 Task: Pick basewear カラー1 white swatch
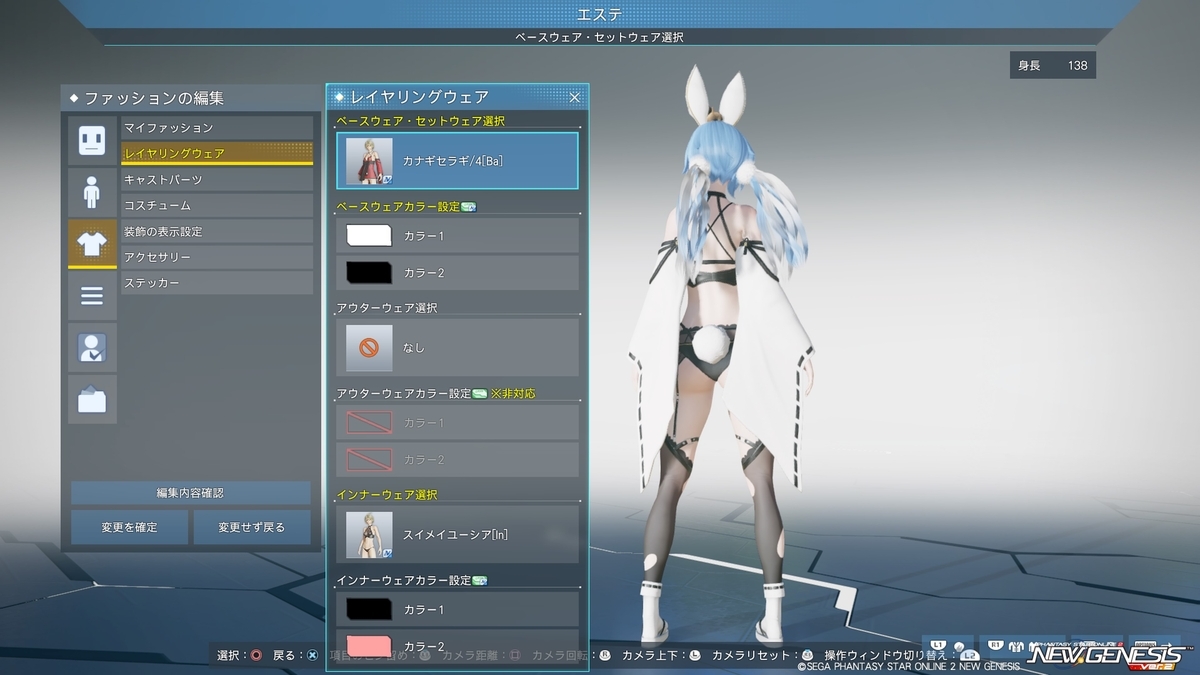tap(368, 236)
